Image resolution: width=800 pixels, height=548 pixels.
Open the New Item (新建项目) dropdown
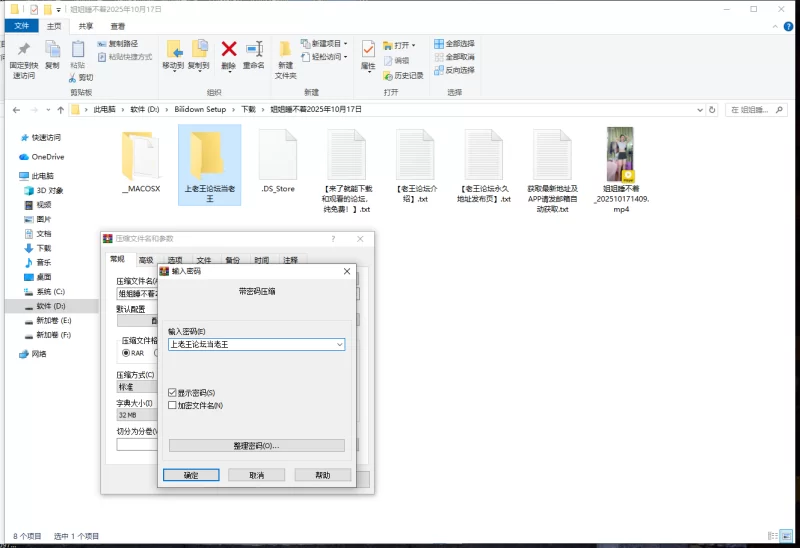[x=329, y=44]
